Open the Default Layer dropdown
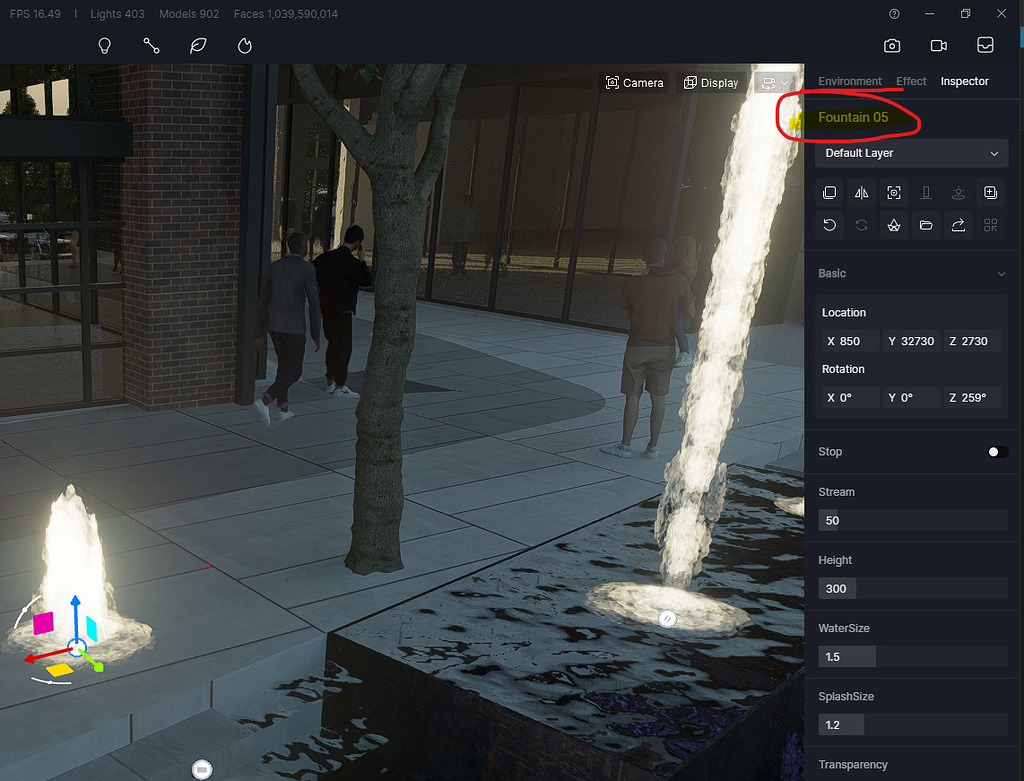The height and width of the screenshot is (781, 1024). click(910, 153)
